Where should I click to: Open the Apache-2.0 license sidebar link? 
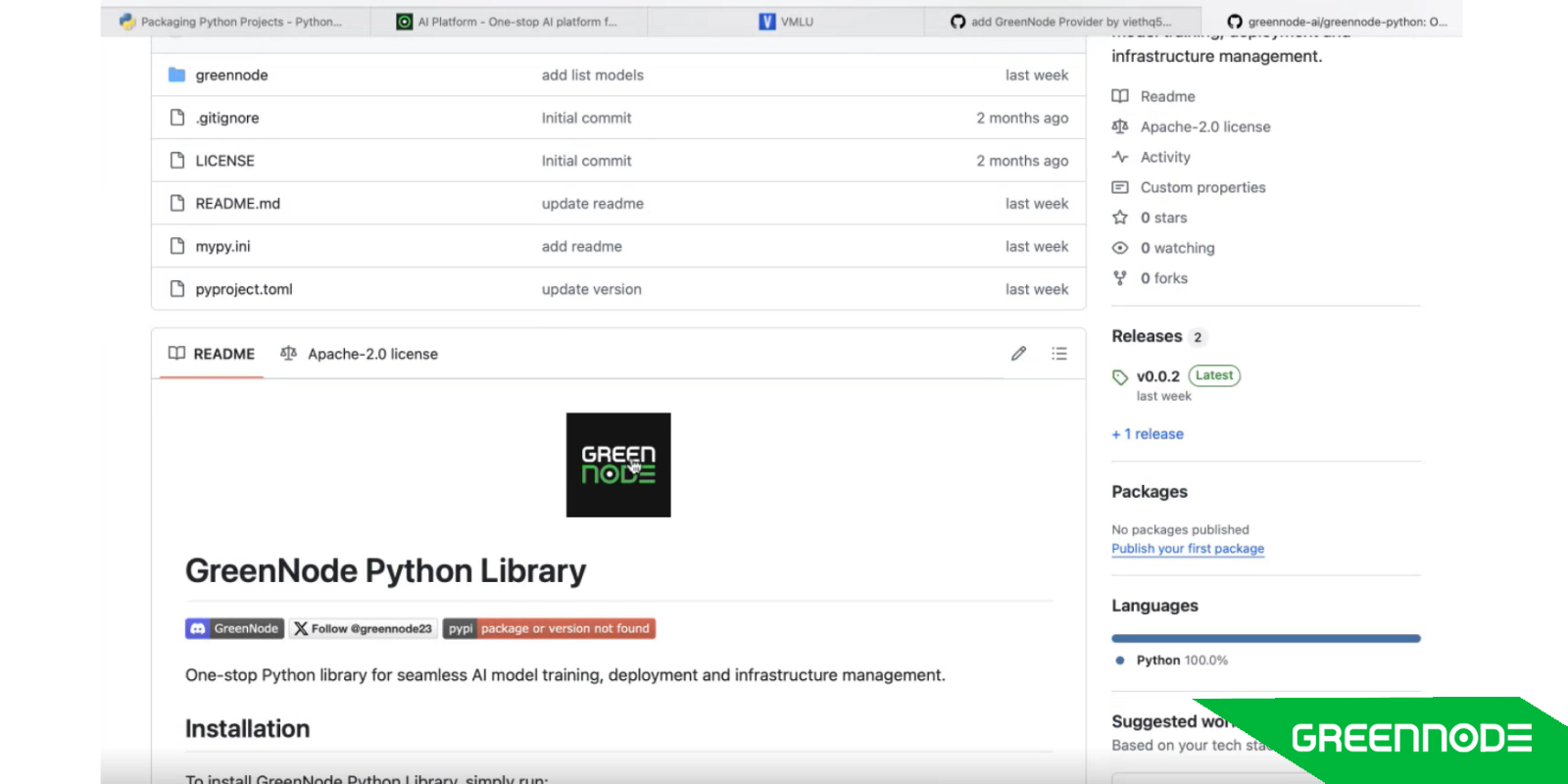coord(1205,126)
